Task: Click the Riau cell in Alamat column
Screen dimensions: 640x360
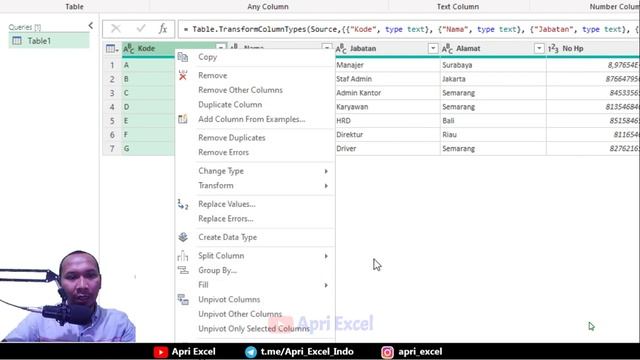Action: 493,134
